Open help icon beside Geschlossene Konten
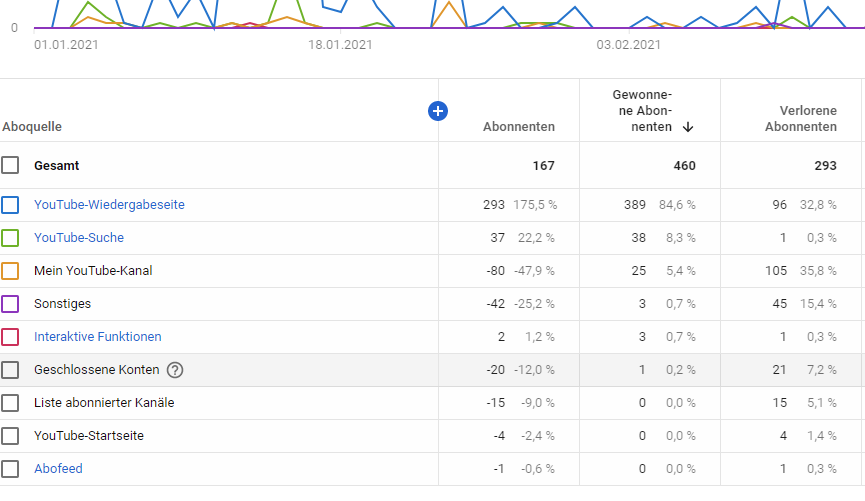 coord(175,370)
